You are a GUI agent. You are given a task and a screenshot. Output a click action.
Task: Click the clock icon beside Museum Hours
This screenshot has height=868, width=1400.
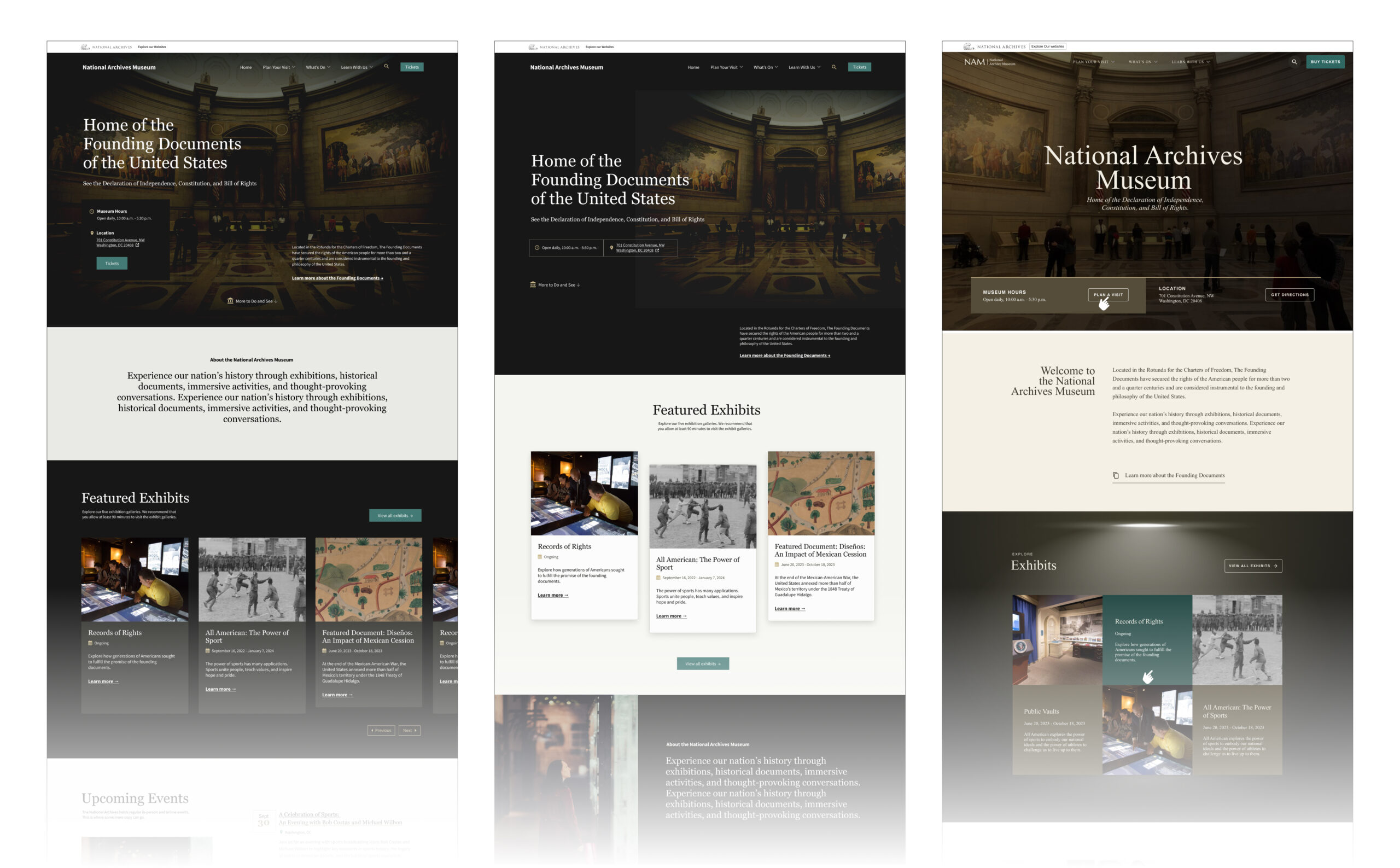(92, 211)
